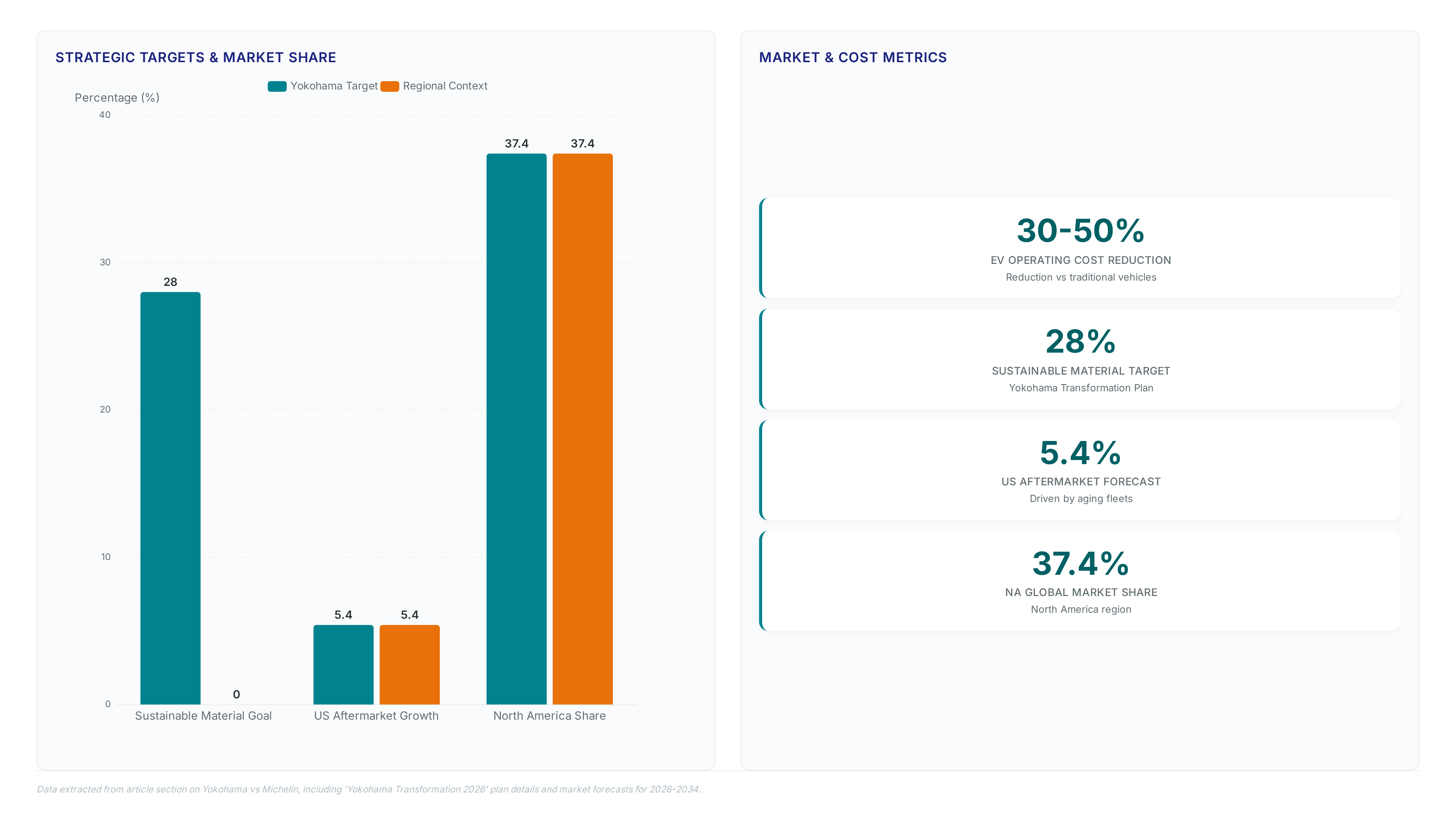This screenshot has height=819, width=1456.
Task: Click the "30-50%" metric value
Action: point(1081,231)
